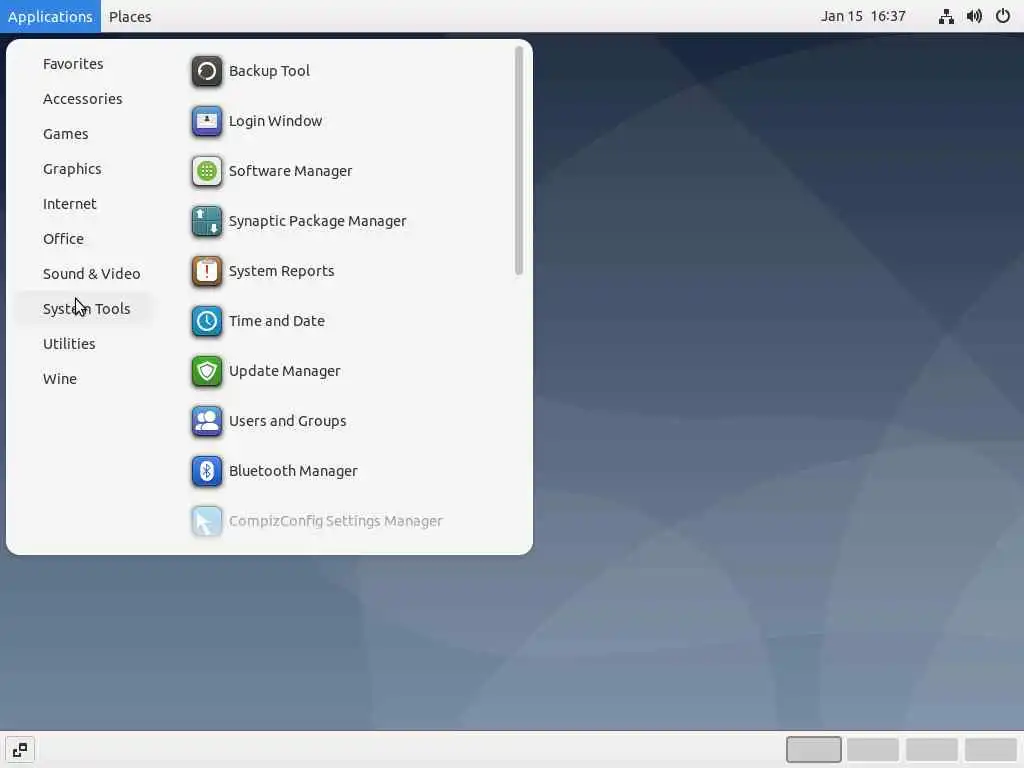Open the Applications menu
Screen dimensions: 1024x768
click(50, 16)
